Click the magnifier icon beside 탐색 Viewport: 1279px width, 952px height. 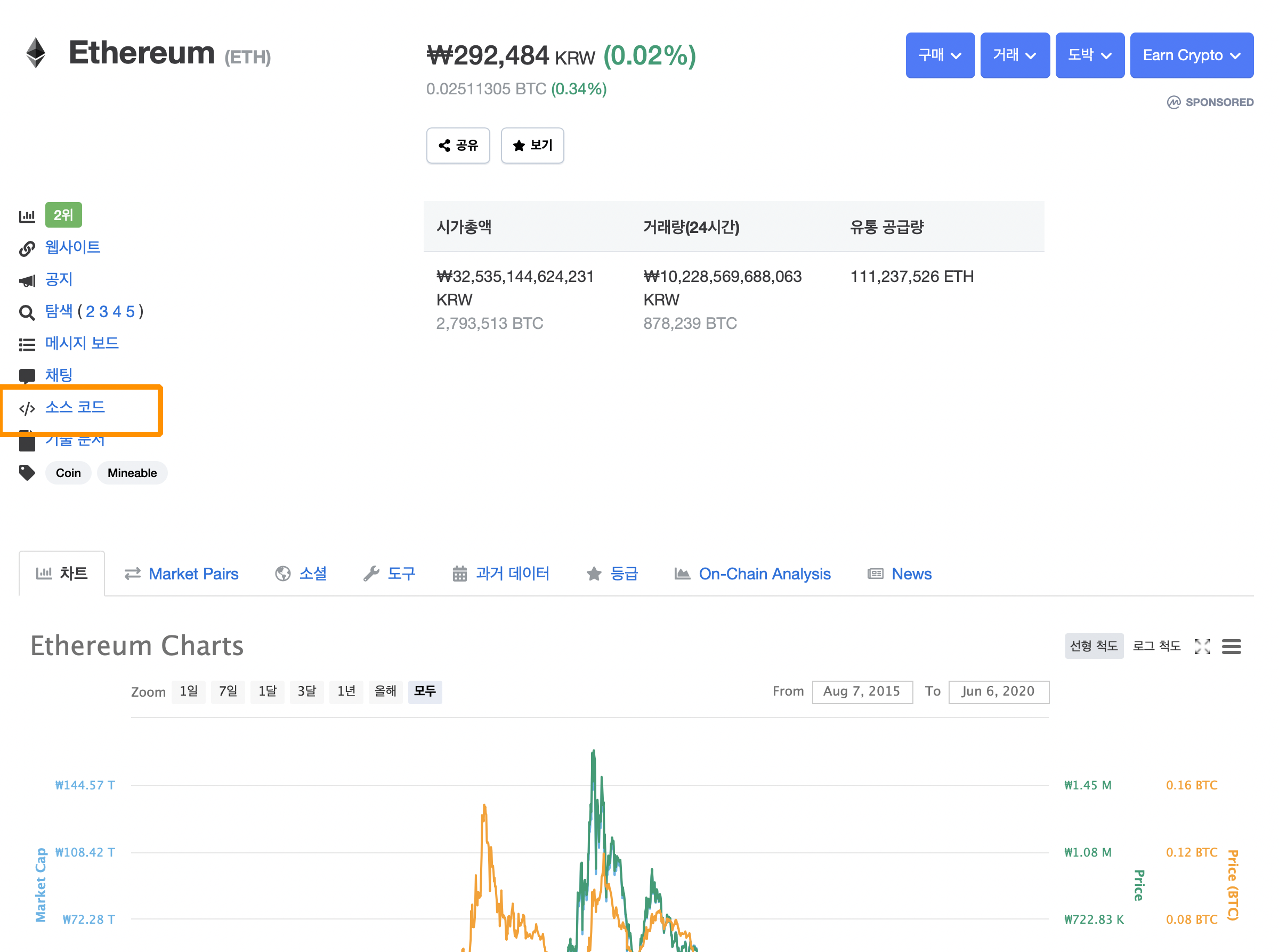[27, 312]
